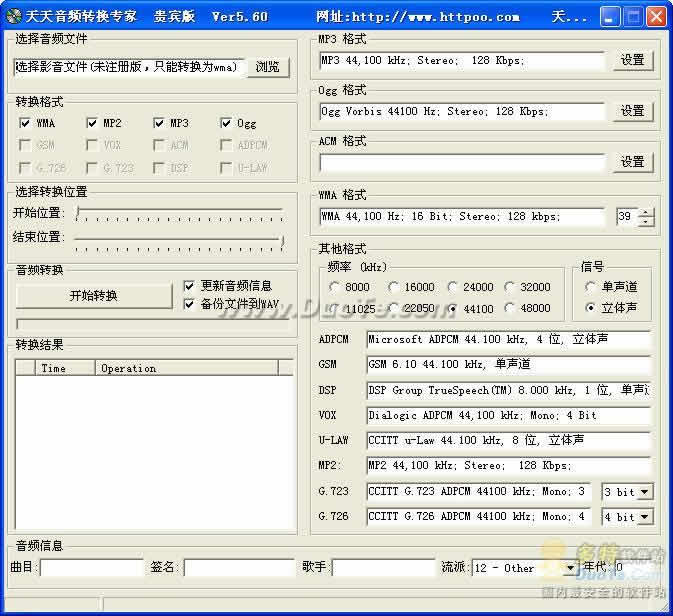Image resolution: width=673 pixels, height=616 pixels.
Task: Uncheck the Ogg format checkbox
Action: pyautogui.click(x=226, y=123)
